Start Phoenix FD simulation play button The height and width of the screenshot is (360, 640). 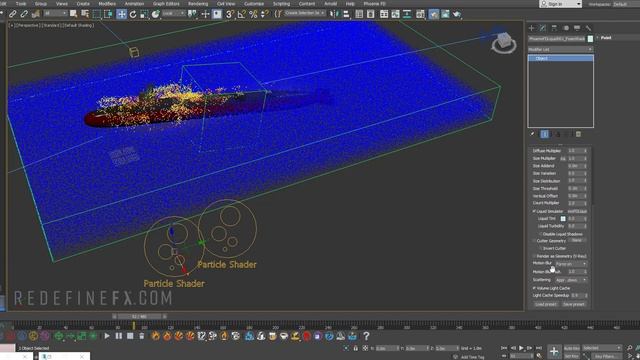click(107, 336)
